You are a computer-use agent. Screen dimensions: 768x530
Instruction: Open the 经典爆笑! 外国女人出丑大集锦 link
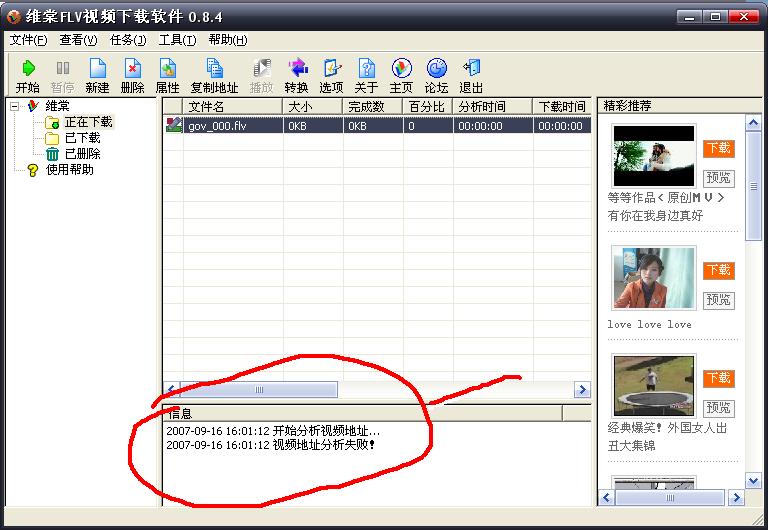pyautogui.click(x=667, y=436)
